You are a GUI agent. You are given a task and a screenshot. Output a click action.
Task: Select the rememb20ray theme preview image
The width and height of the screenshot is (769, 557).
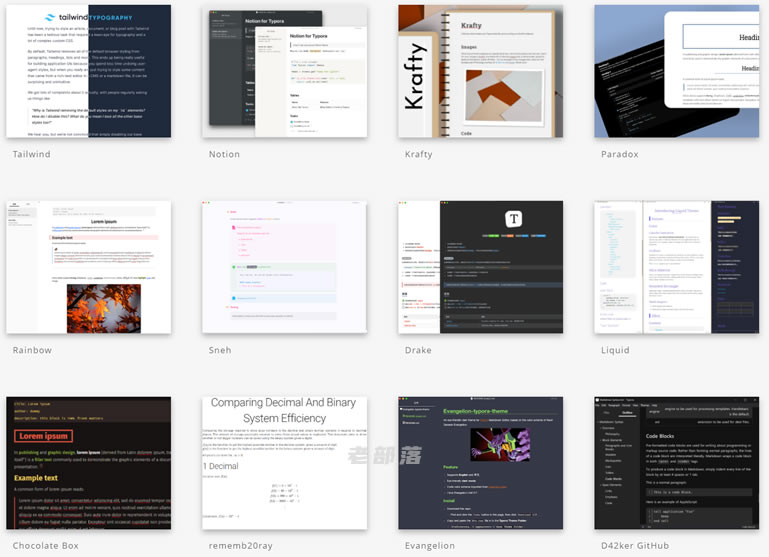click(284, 463)
